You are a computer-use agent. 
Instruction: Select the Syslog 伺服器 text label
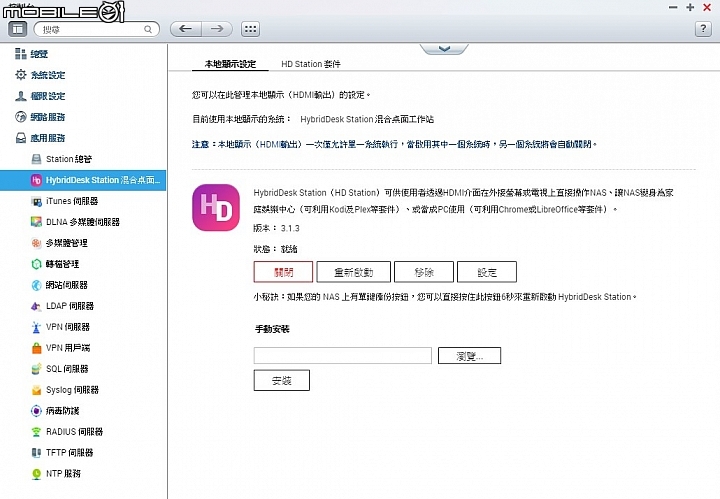click(73, 390)
